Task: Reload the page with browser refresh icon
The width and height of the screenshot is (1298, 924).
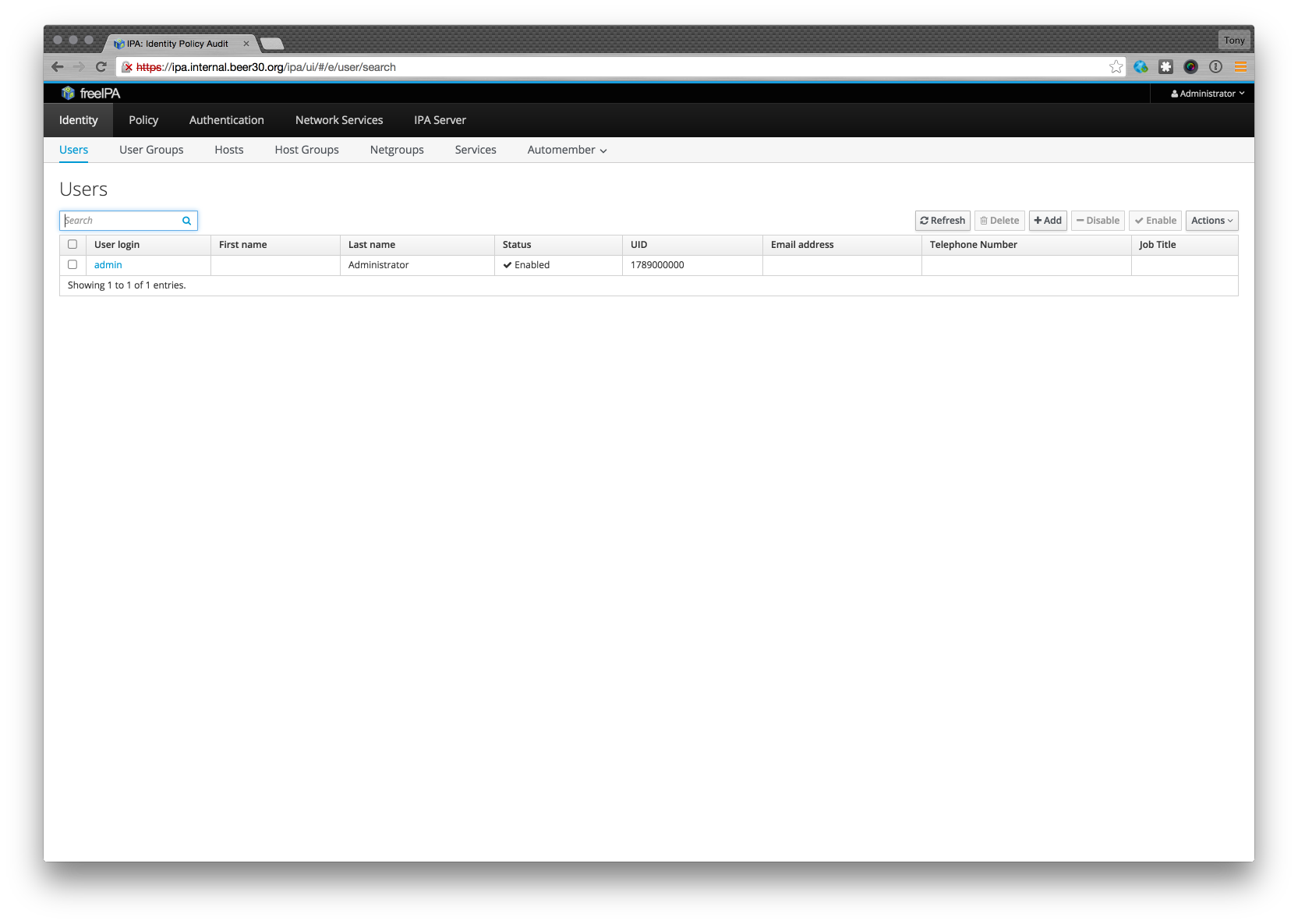Action: (x=101, y=67)
